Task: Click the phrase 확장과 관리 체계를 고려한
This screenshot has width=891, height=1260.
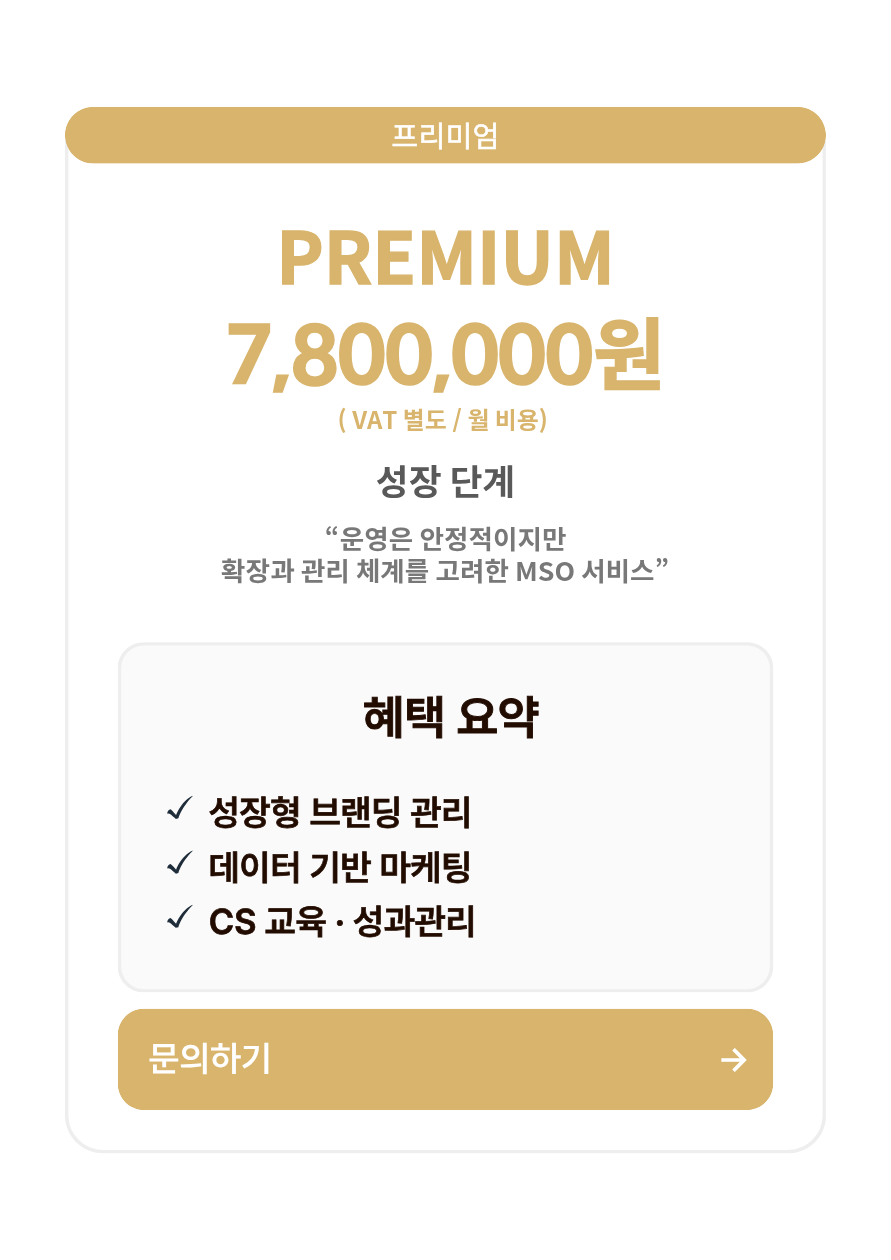Action: (364, 572)
